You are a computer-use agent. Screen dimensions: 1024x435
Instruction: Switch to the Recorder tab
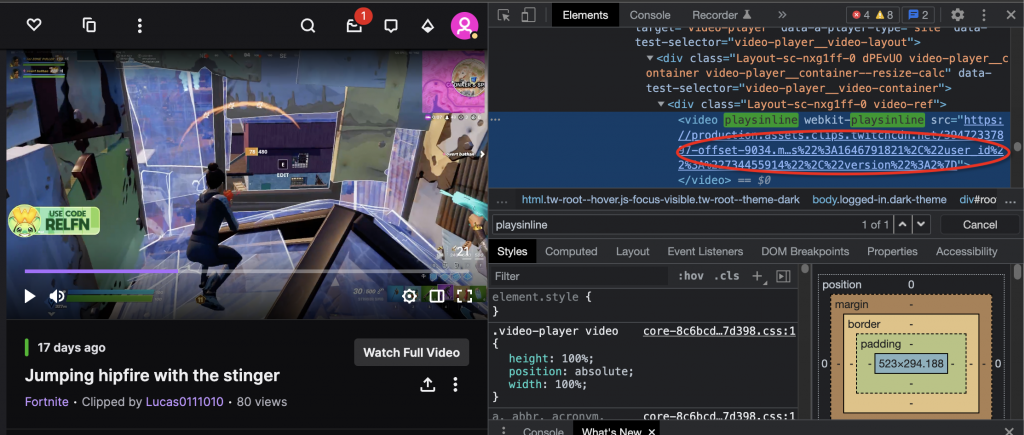[722, 15]
